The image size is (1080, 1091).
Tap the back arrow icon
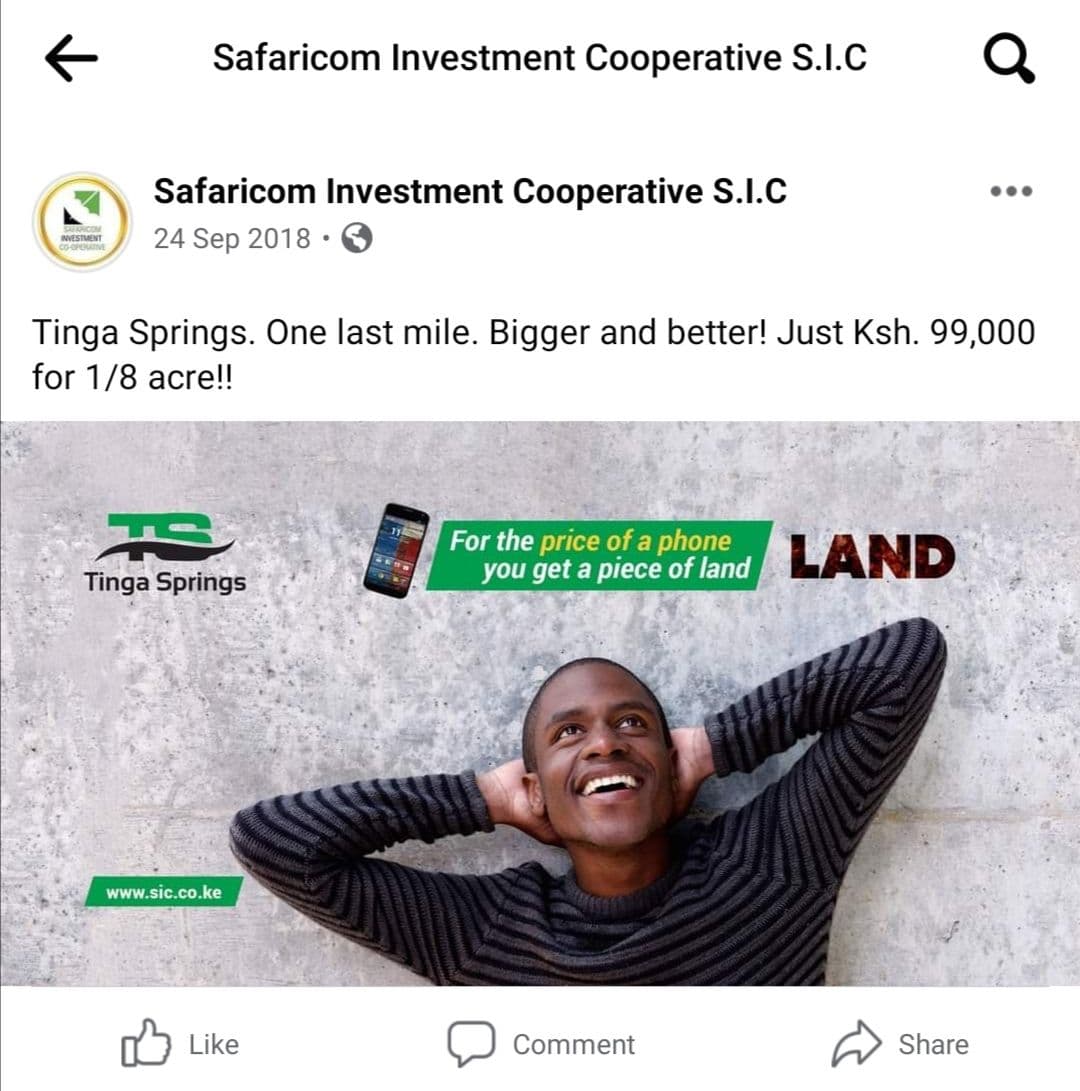71,58
